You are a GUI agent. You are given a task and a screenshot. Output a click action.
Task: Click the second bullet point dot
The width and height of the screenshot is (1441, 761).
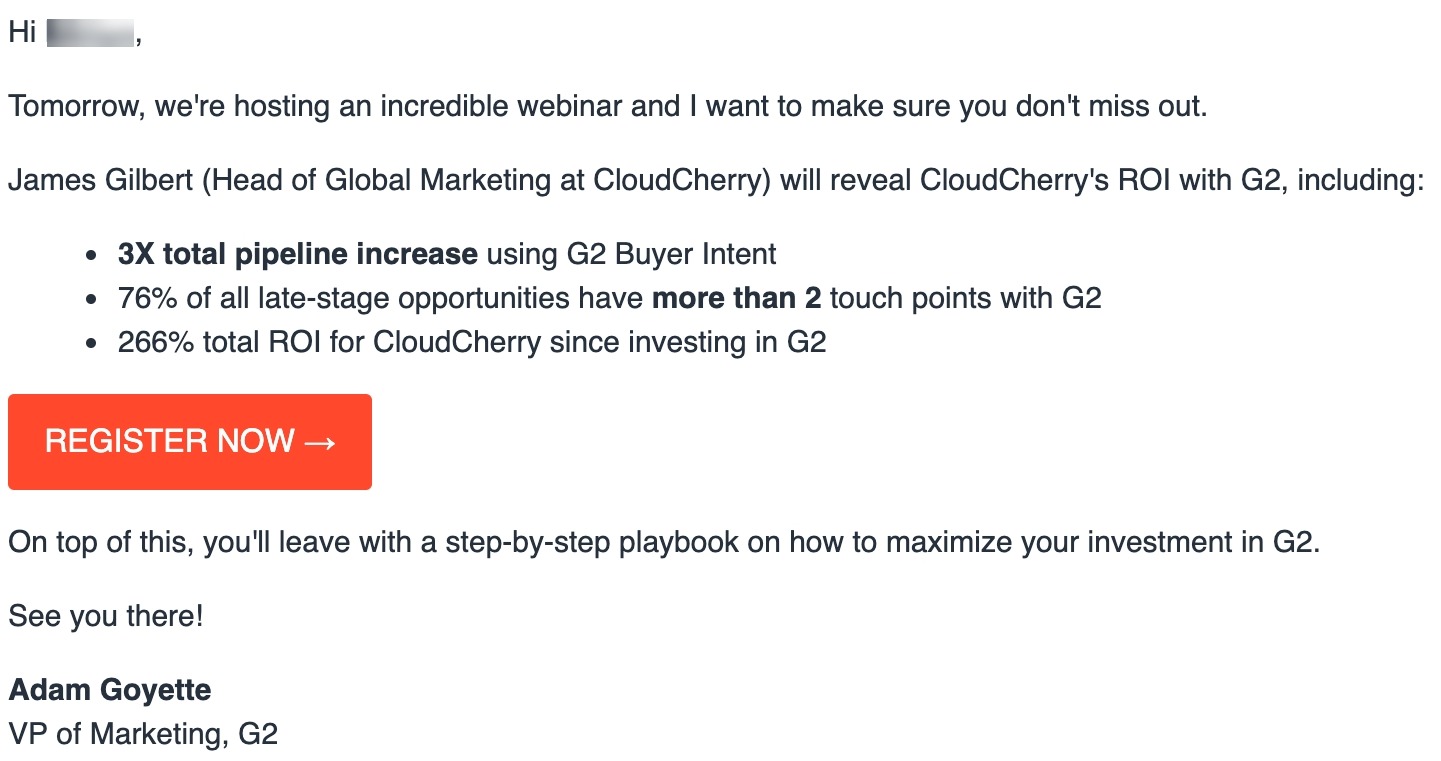click(92, 300)
